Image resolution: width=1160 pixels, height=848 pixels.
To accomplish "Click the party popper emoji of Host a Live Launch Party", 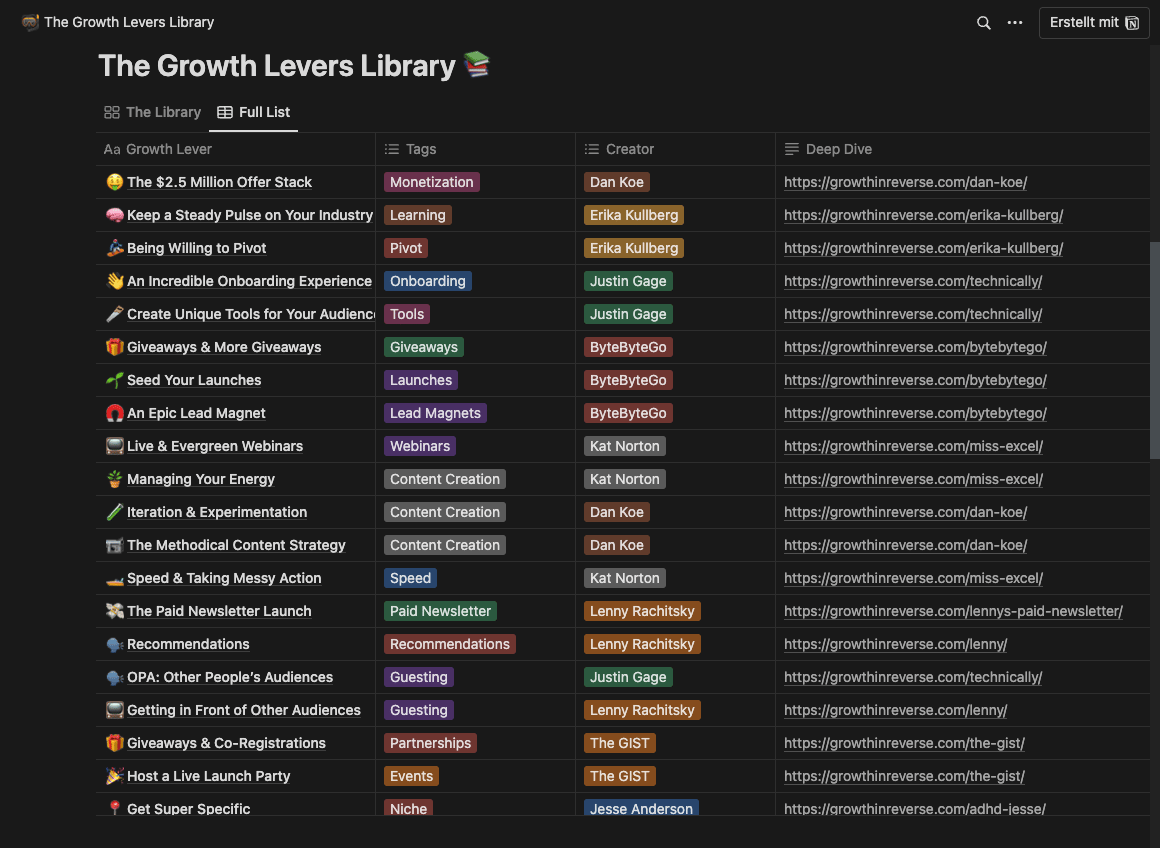I will tap(114, 776).
